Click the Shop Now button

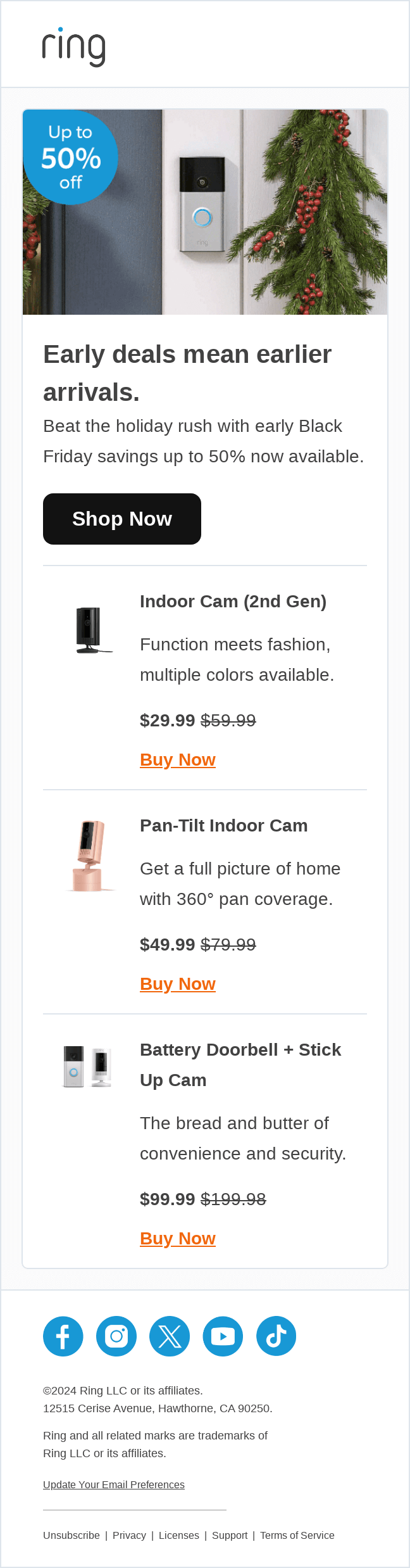click(x=121, y=519)
